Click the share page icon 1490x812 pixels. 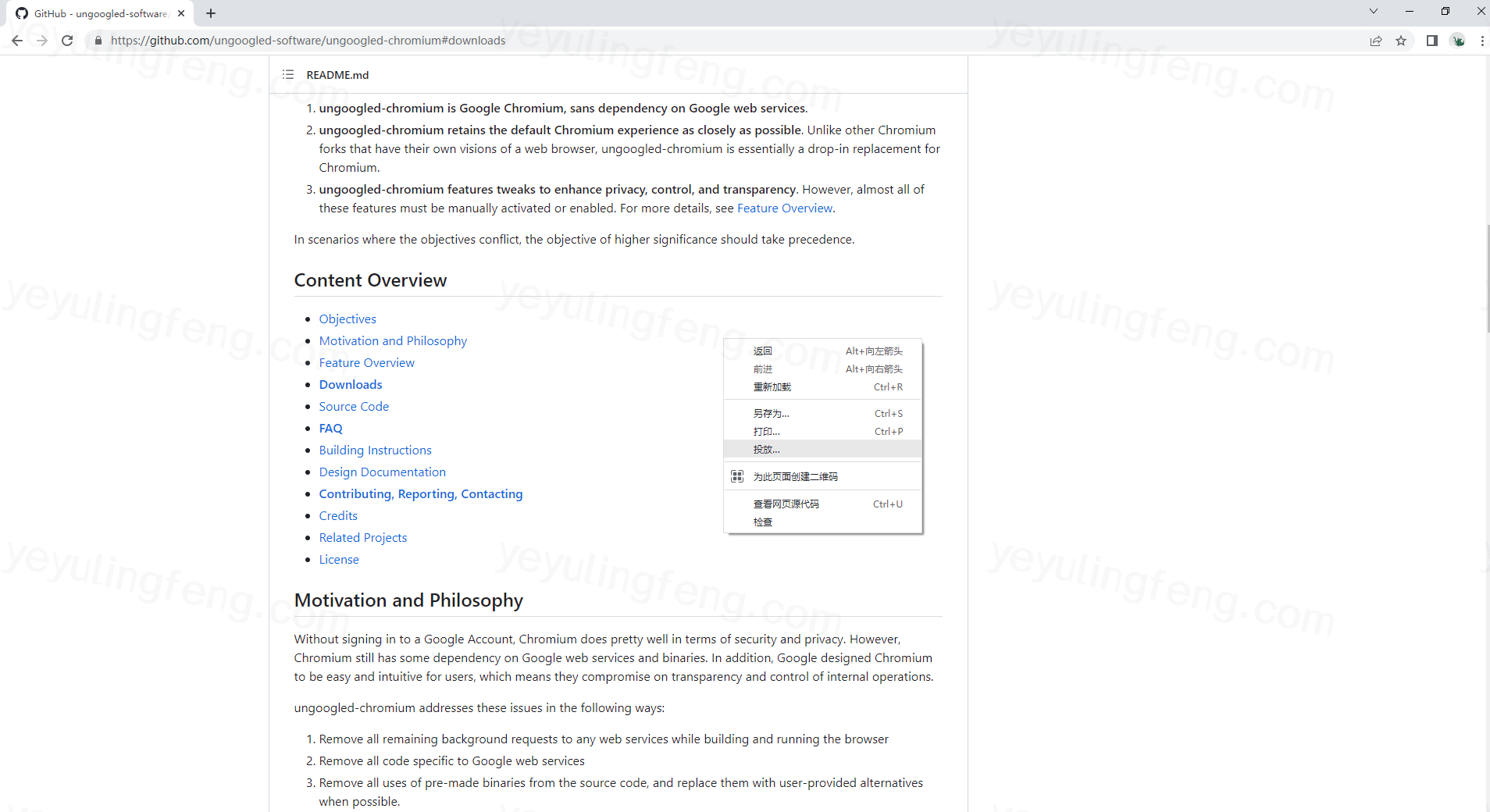tap(1376, 41)
